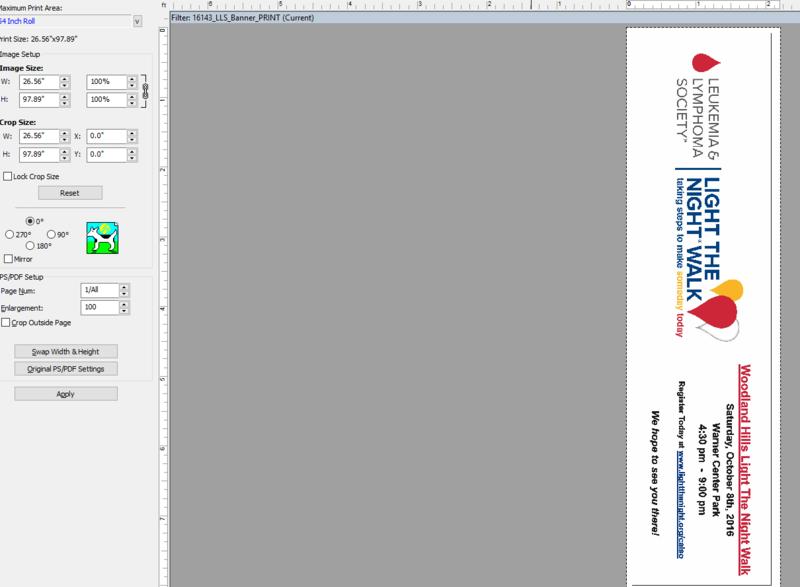Decrease Page Num with down arrow
This screenshot has width=800, height=587.
pos(124,294)
